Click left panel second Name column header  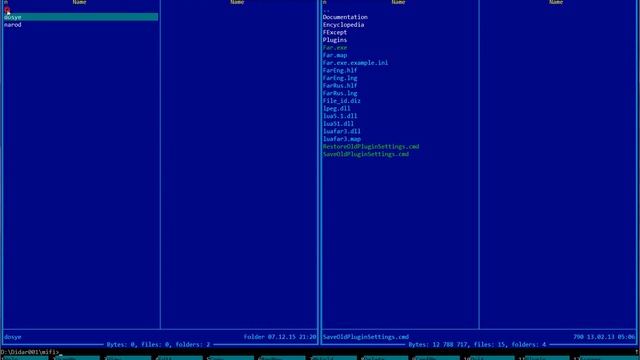[237, 2]
